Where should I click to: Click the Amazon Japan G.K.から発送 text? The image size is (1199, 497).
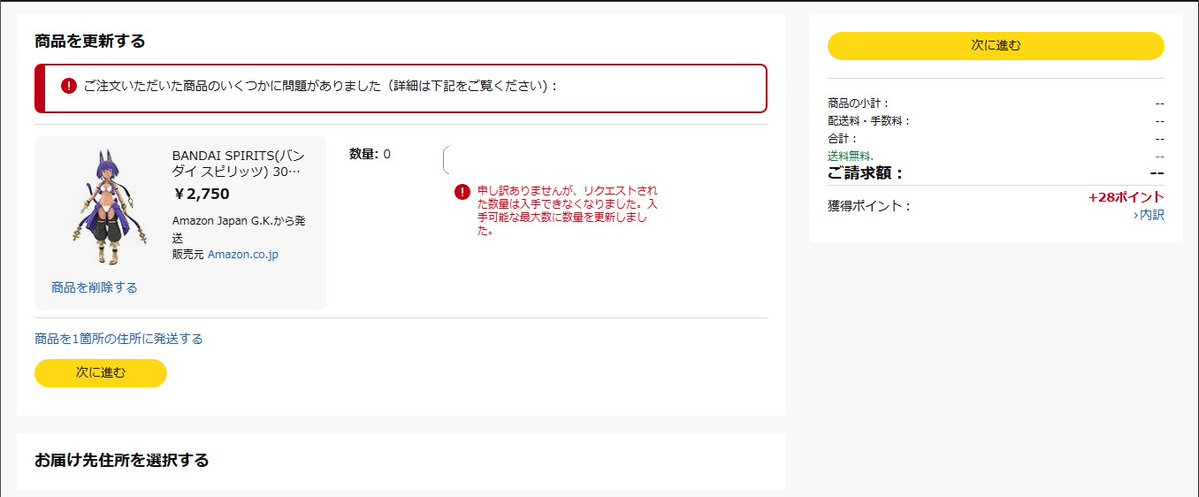tap(239, 229)
